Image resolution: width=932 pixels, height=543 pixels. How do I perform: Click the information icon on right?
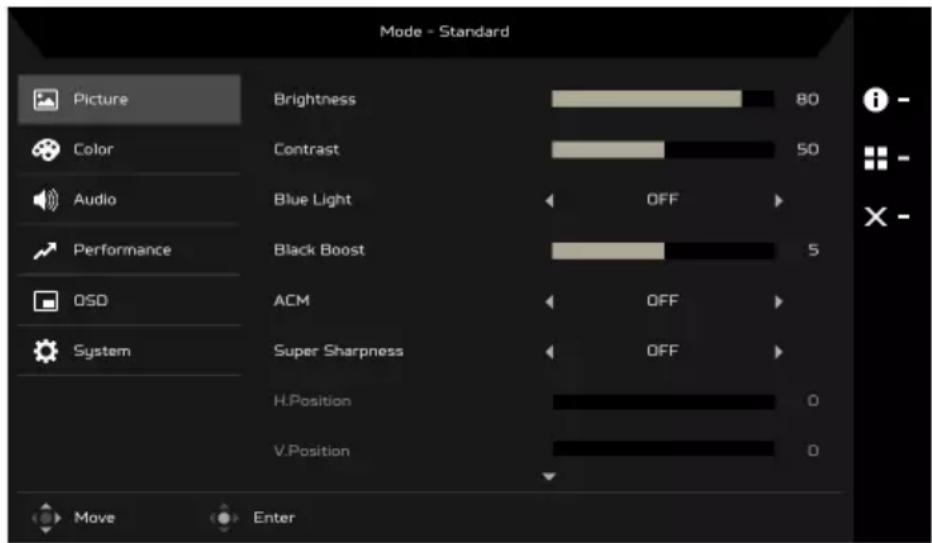pyautogui.click(x=875, y=100)
